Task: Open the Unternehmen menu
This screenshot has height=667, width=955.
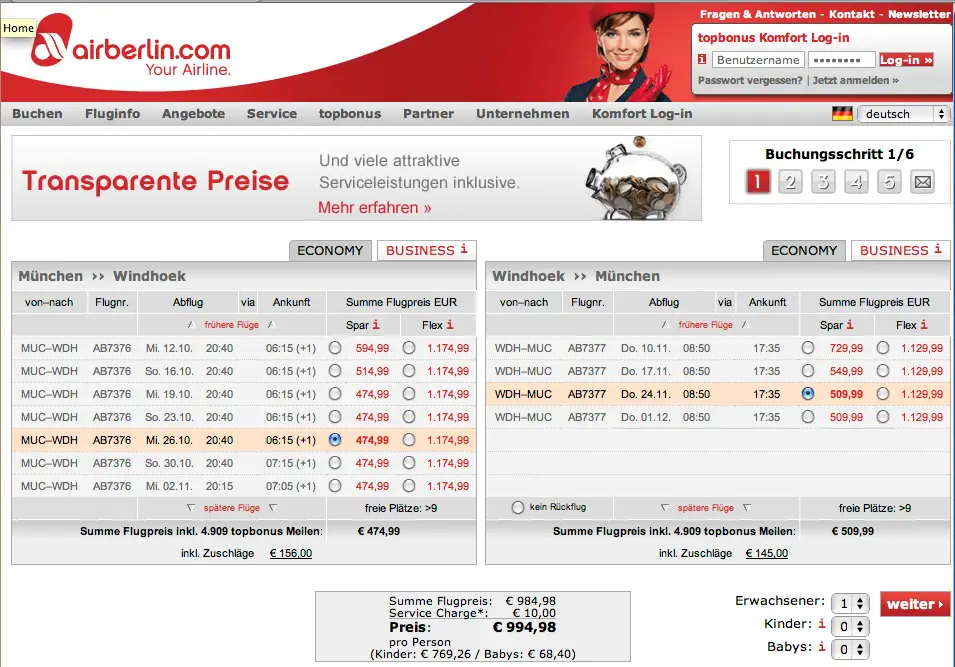Action: point(523,114)
